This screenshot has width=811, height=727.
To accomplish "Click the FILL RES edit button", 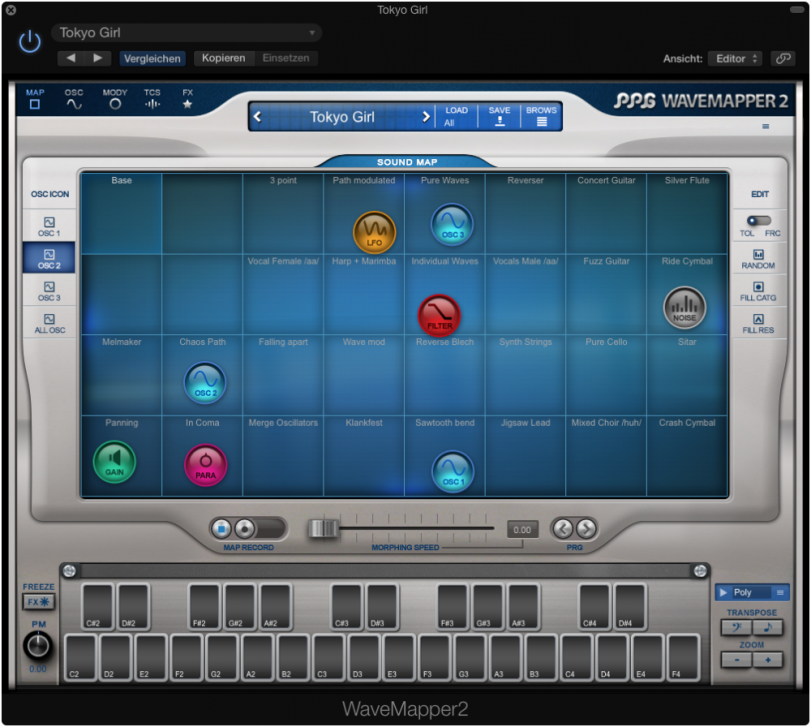I will [x=758, y=324].
